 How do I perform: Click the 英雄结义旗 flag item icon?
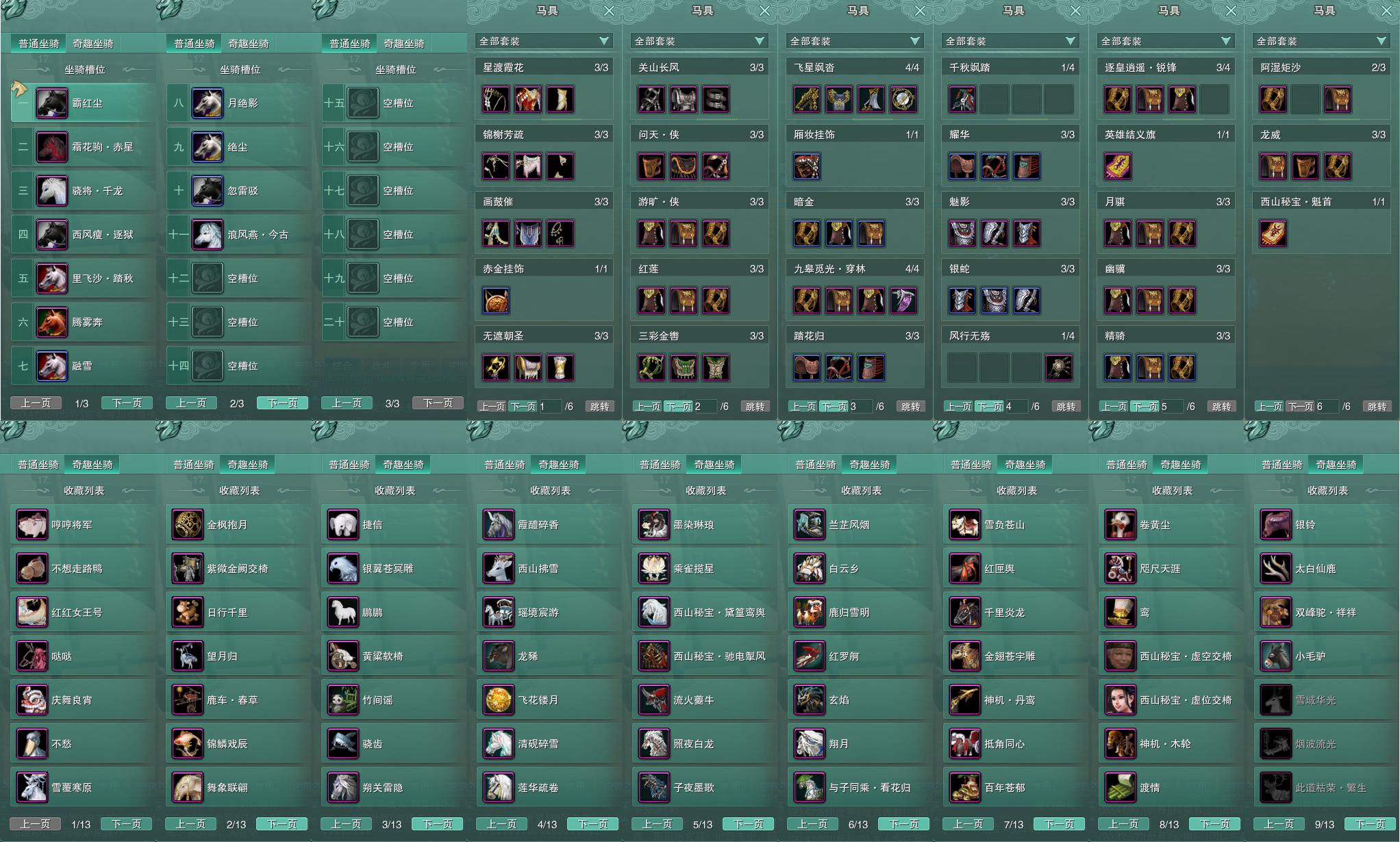click(x=1118, y=166)
